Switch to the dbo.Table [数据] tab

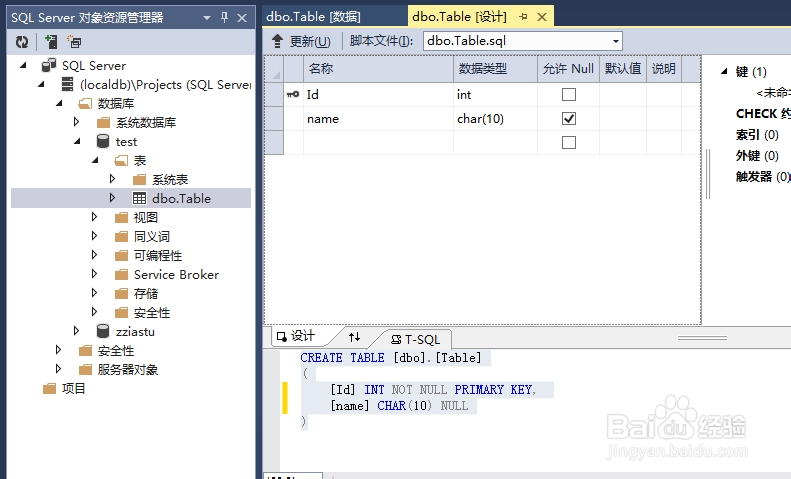point(313,17)
